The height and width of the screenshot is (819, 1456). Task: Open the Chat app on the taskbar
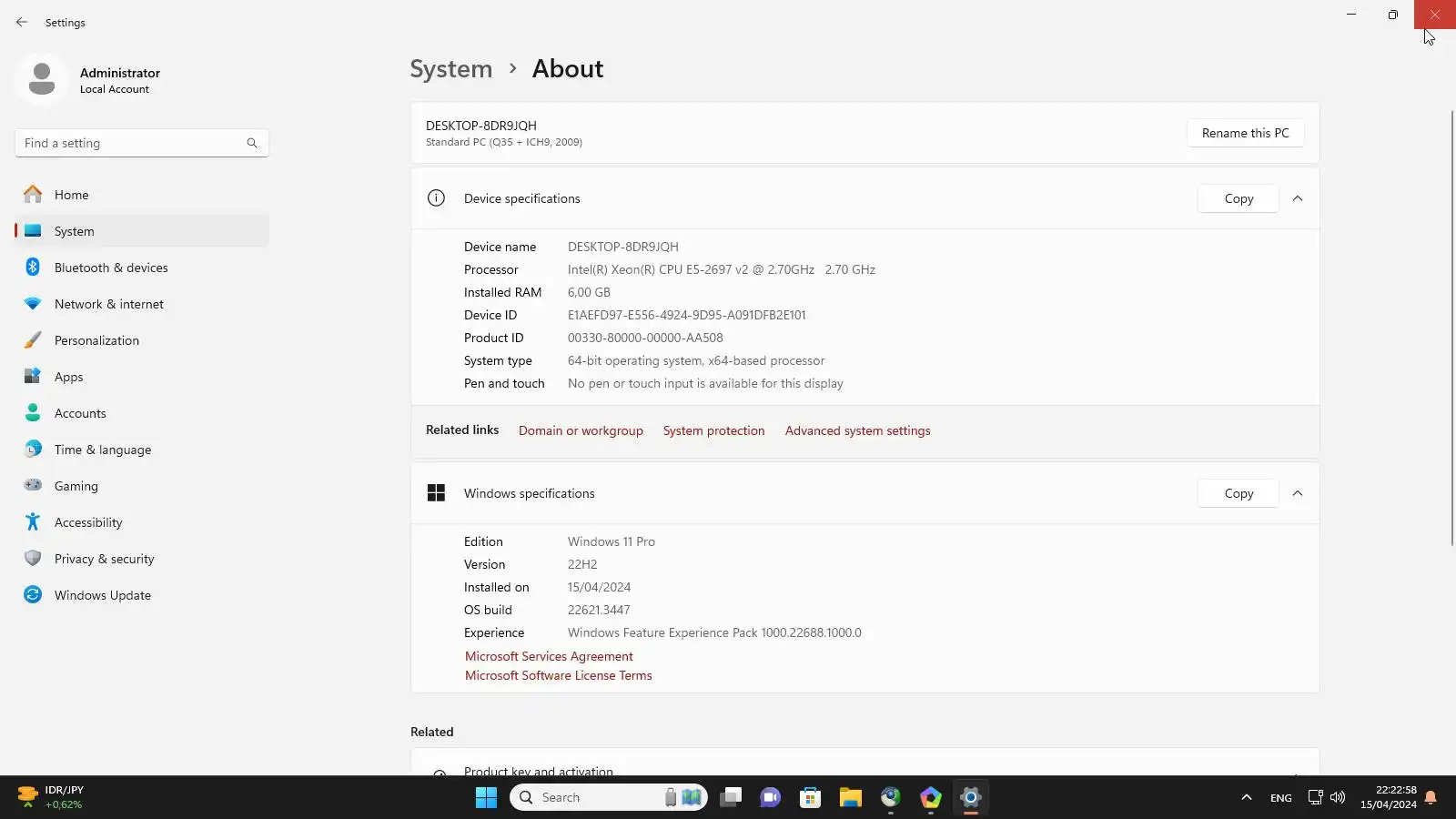coord(770,797)
